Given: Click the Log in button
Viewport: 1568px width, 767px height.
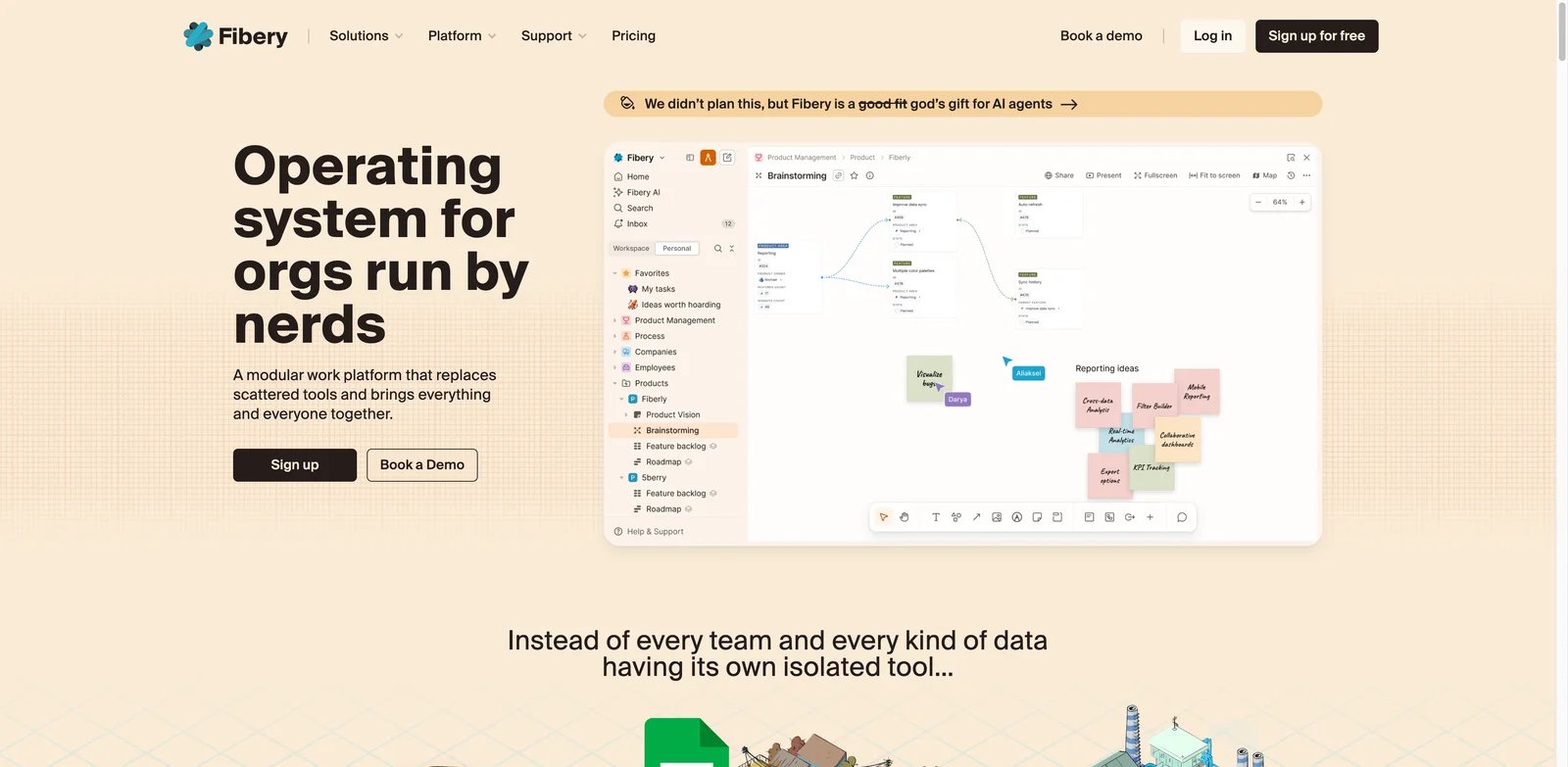Looking at the screenshot, I should tap(1212, 36).
